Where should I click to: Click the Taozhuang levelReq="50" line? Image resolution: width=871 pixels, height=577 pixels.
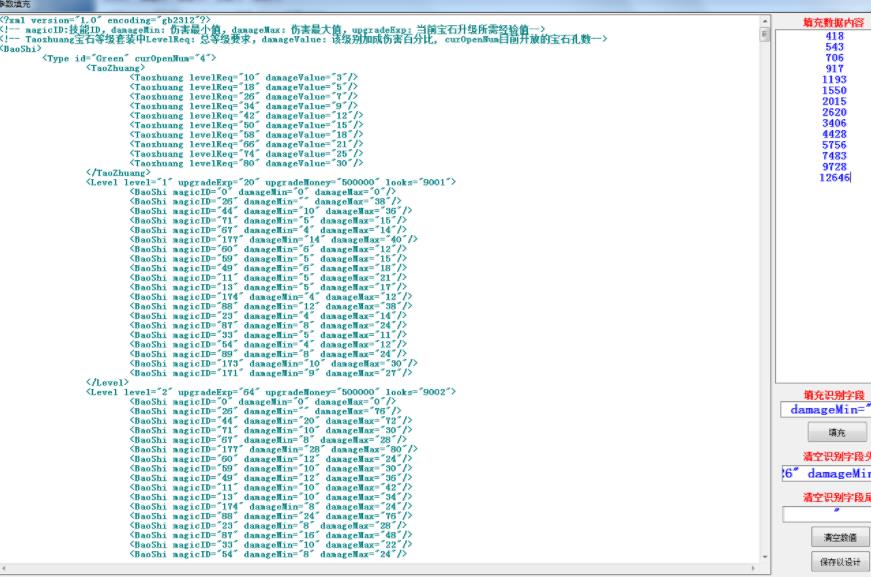pos(247,125)
